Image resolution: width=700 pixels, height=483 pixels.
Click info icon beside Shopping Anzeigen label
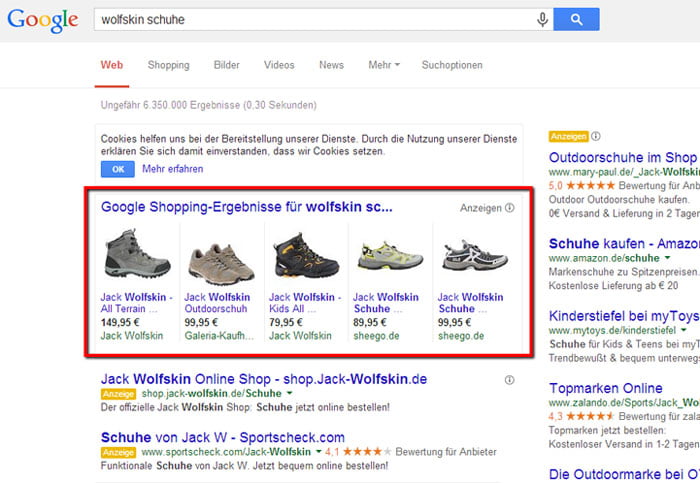(x=510, y=208)
